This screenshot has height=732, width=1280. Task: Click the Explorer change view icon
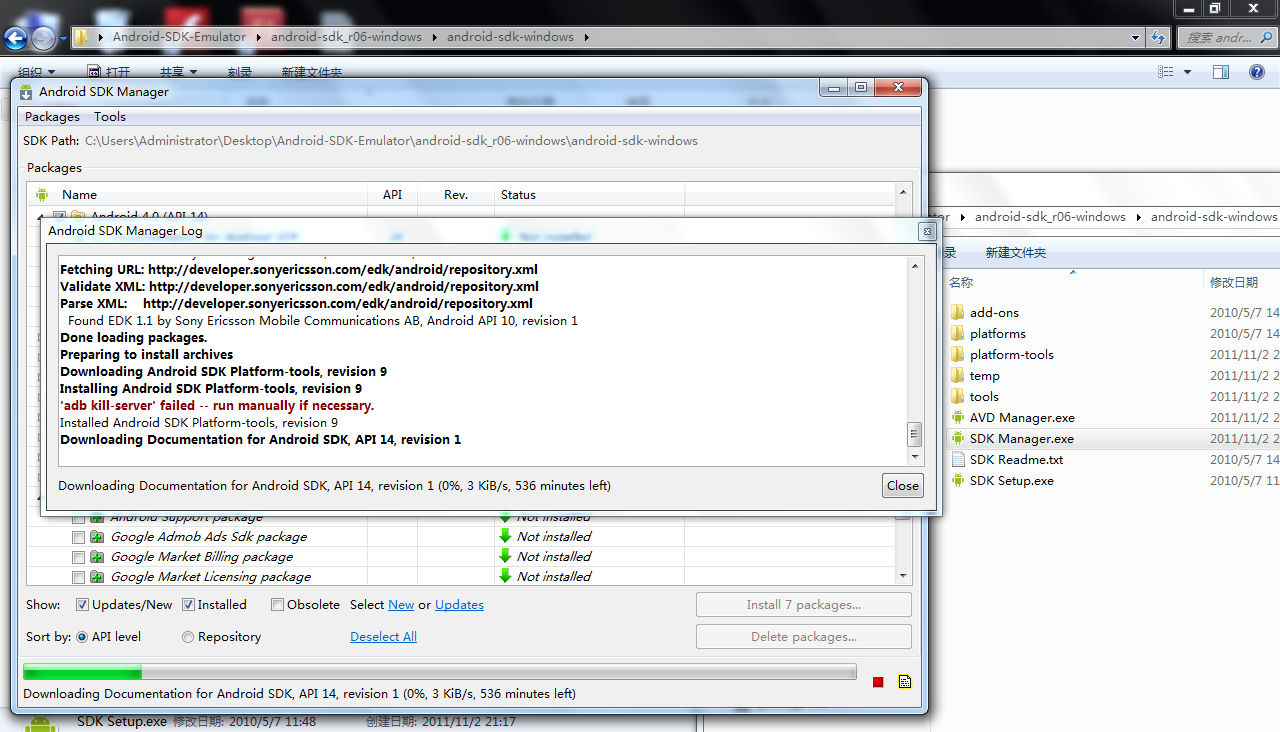(x=1166, y=72)
